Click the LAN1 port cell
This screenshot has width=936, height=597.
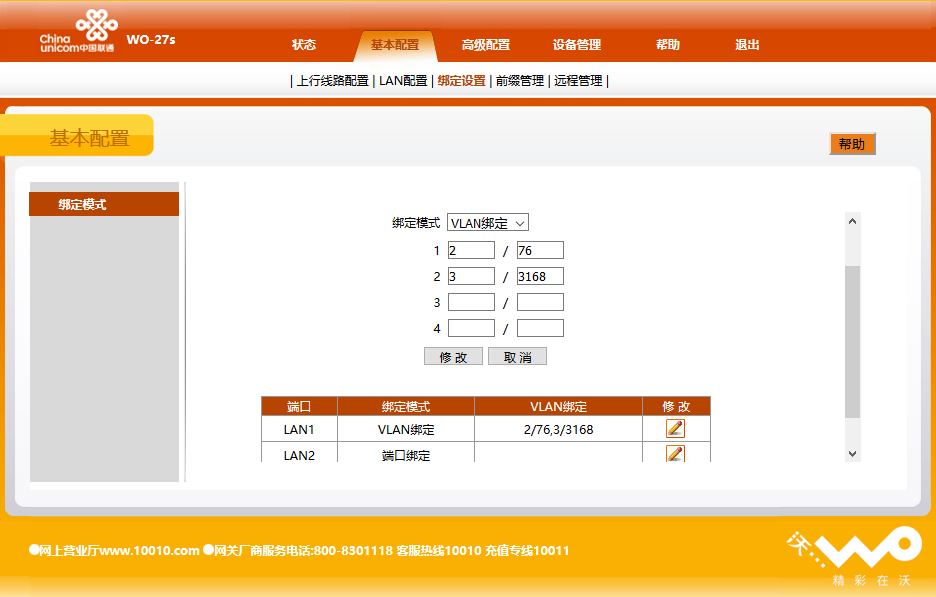coord(299,429)
